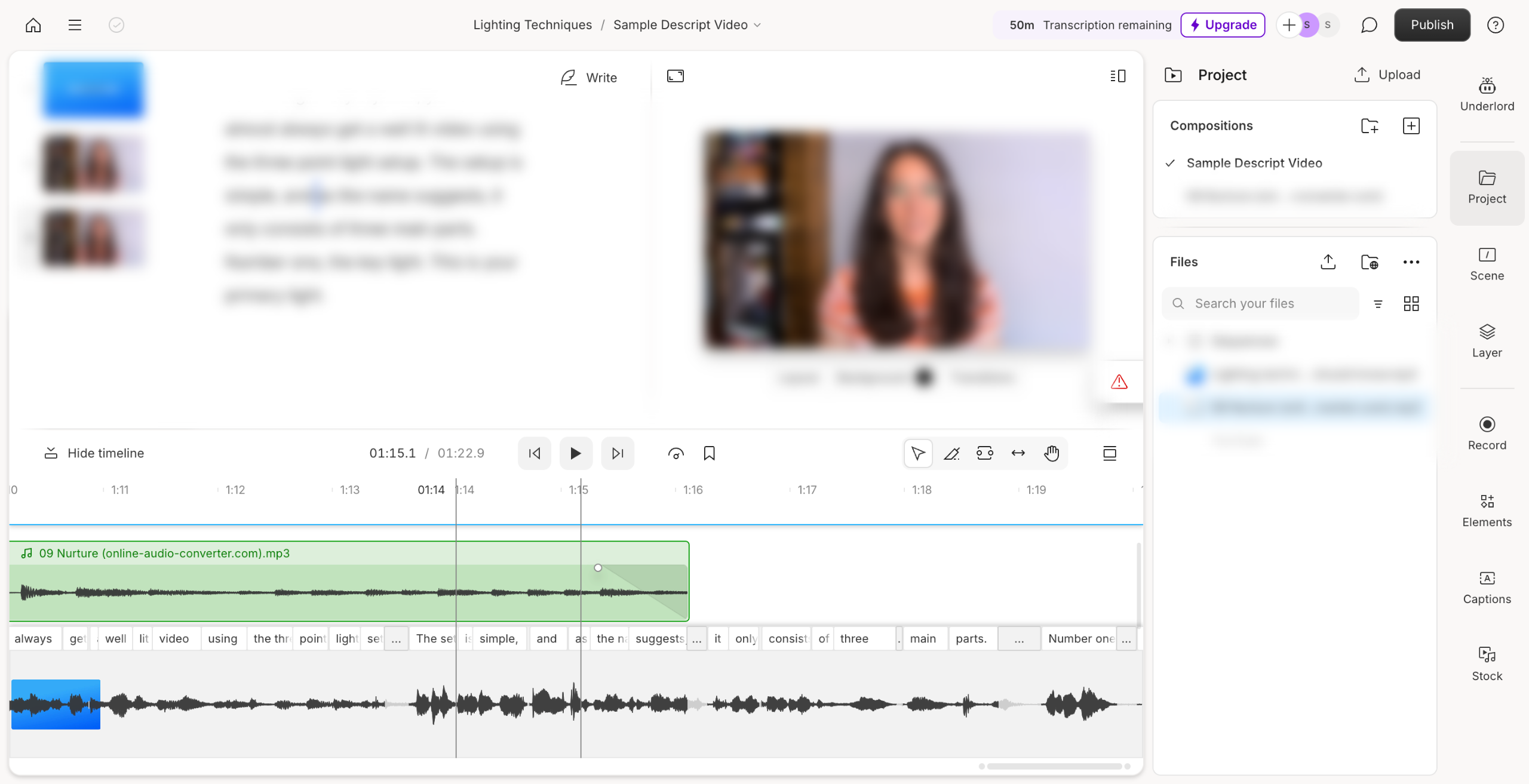The width and height of the screenshot is (1529, 784).
Task: Select the Slip stretch tool
Action: (x=1018, y=454)
